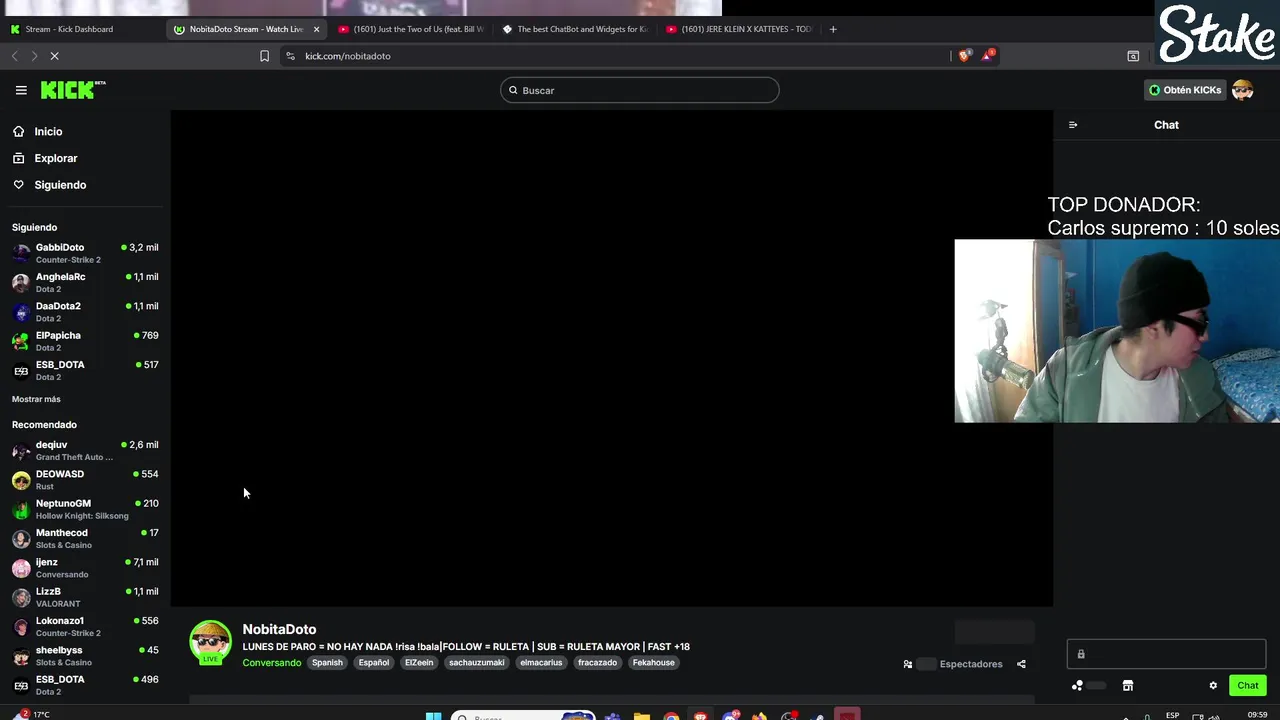Open Lokonazo1 recommended channel
1280x720 pixels.
point(85,626)
